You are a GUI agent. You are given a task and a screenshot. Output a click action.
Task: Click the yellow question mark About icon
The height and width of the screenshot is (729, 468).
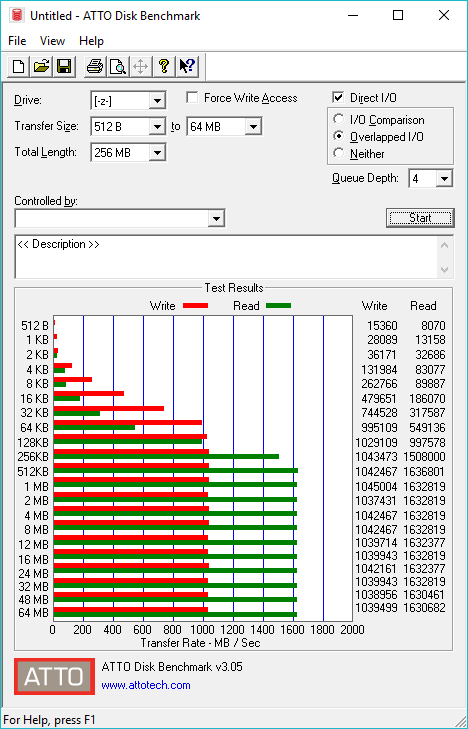tap(163, 66)
